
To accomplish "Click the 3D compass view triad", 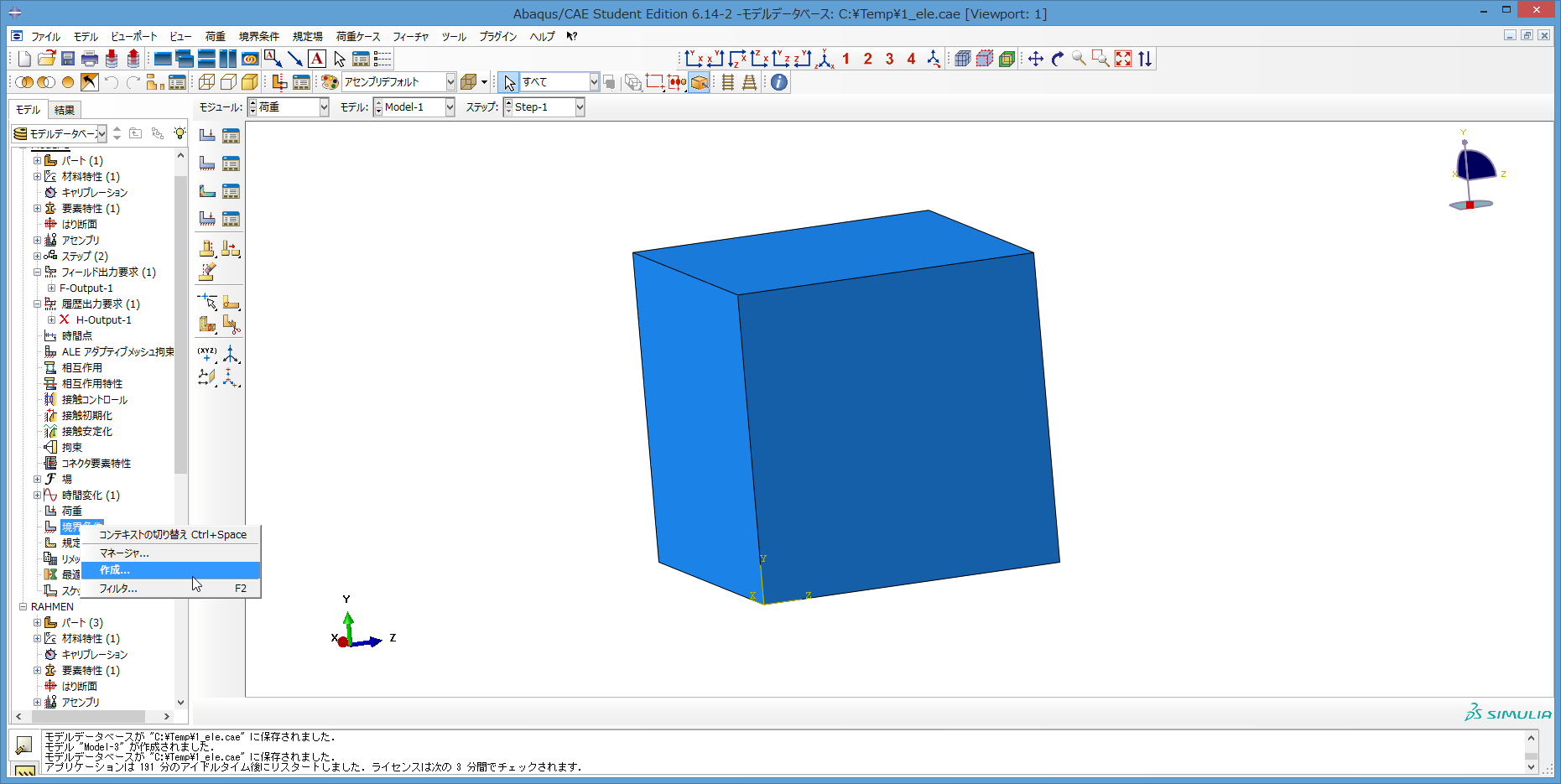I will click(x=1475, y=171).
